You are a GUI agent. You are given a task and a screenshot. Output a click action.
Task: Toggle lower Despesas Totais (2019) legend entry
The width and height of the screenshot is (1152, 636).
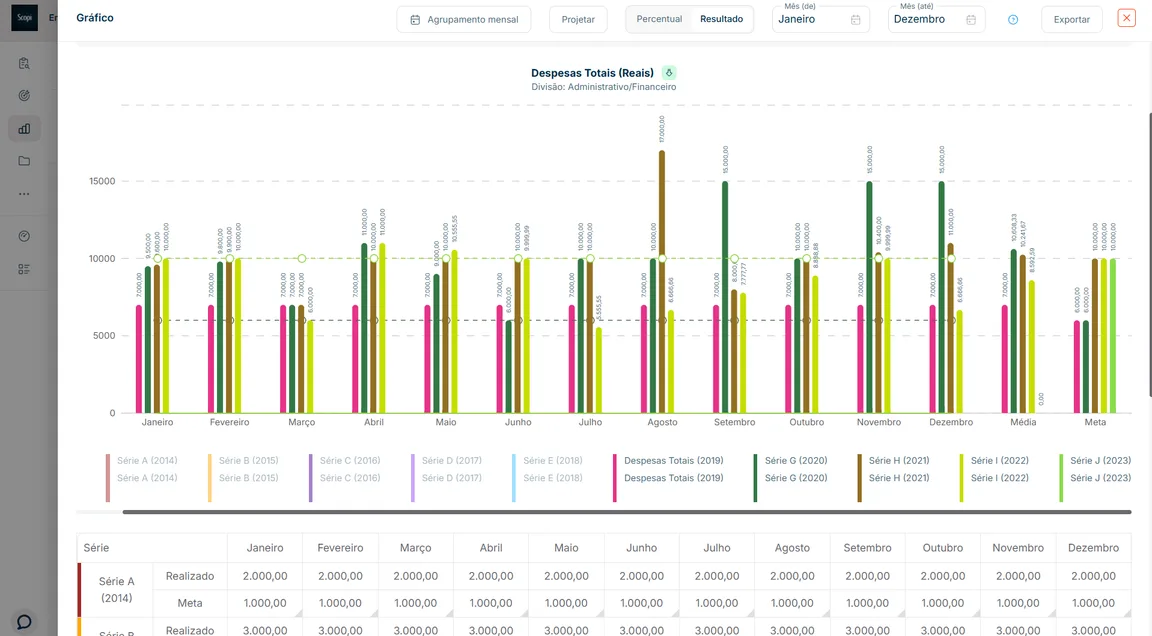click(x=674, y=478)
